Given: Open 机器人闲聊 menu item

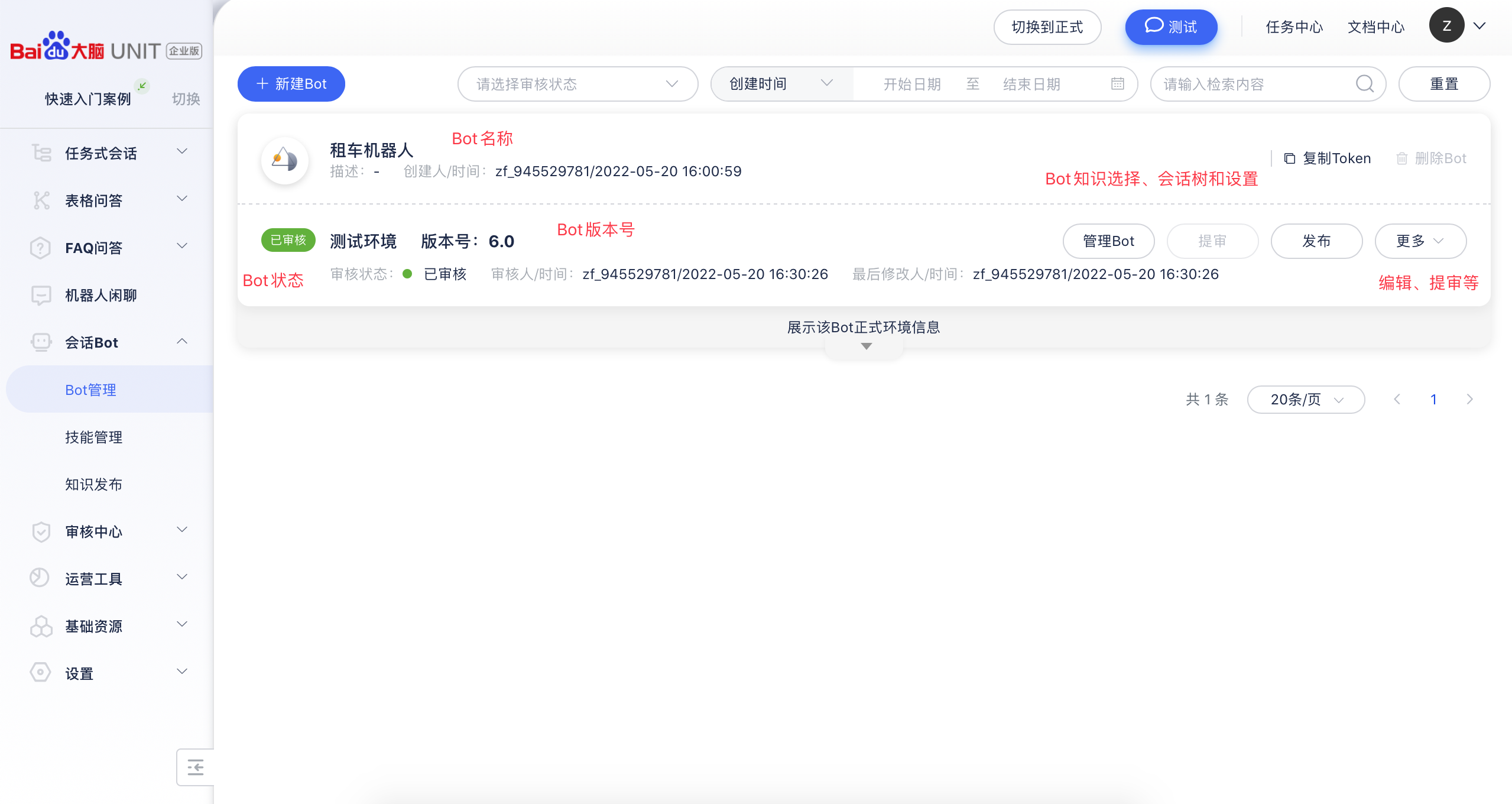Looking at the screenshot, I should coord(100,295).
